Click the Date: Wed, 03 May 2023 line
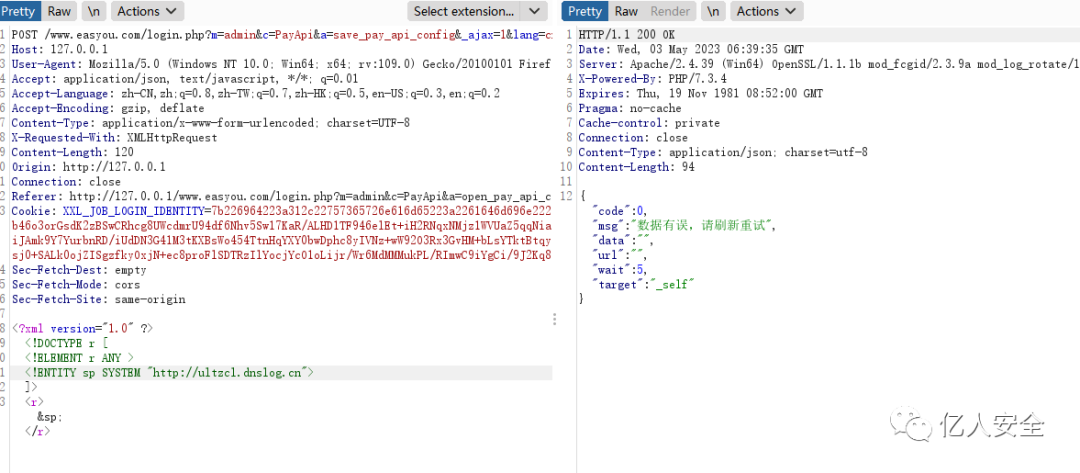1080x473 pixels. point(691,49)
